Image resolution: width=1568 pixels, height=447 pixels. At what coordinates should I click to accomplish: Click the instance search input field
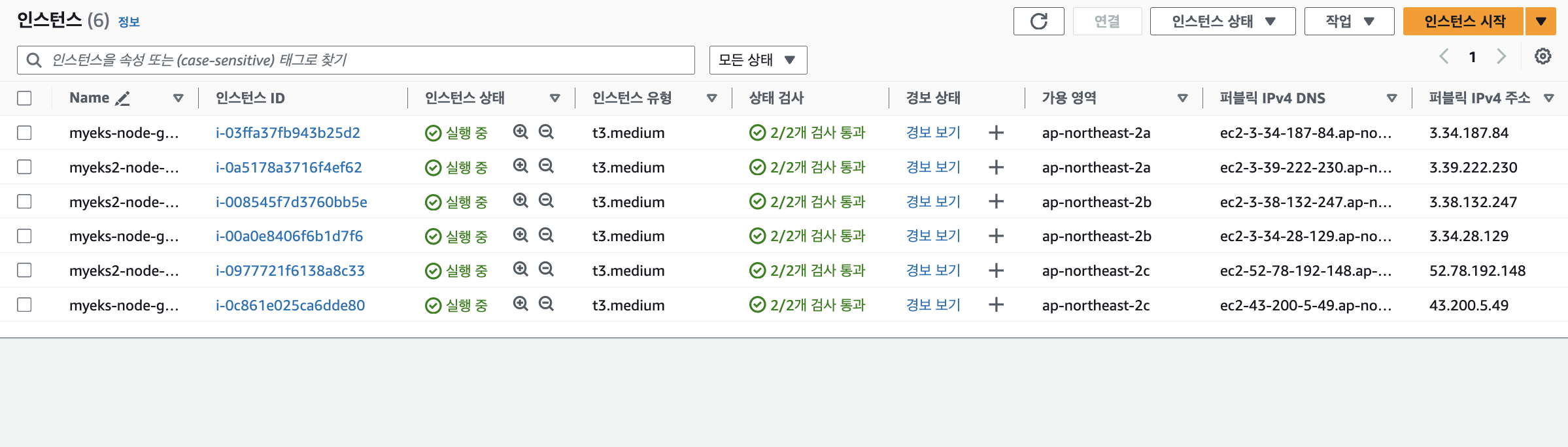356,60
